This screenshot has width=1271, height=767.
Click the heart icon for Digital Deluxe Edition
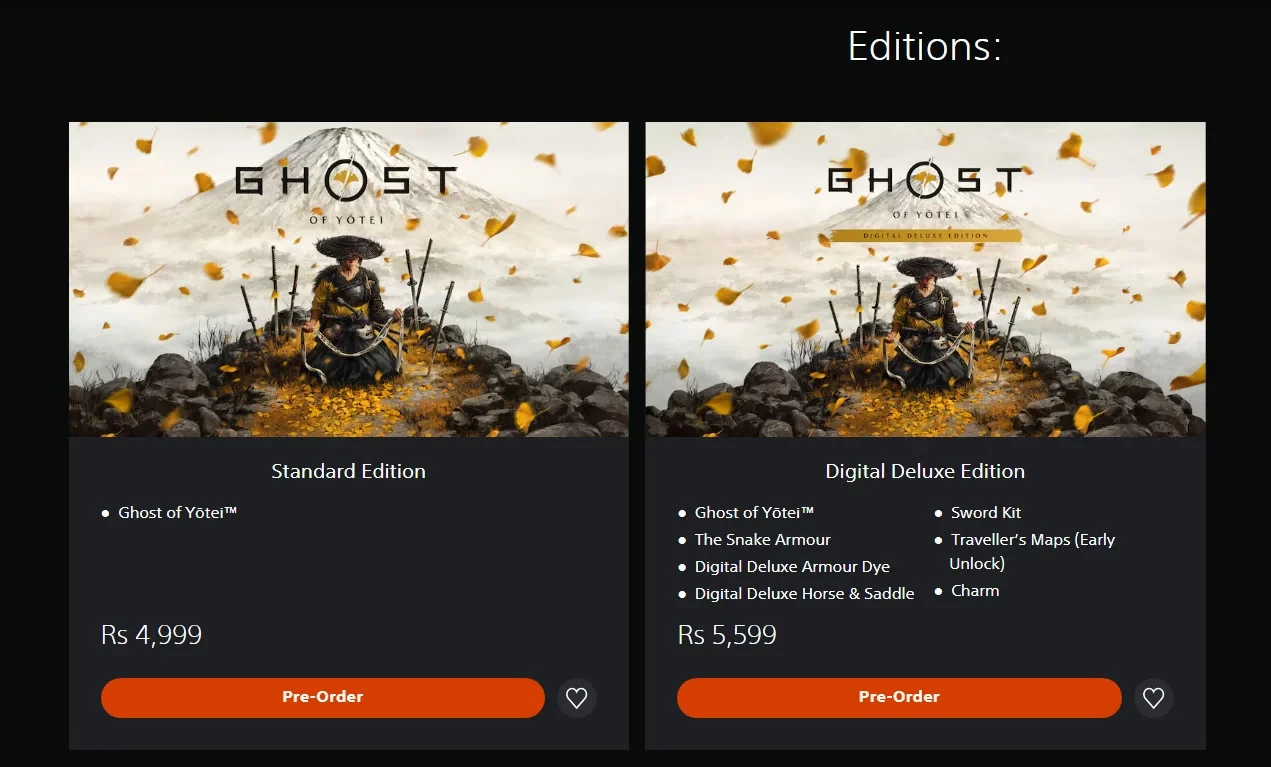coord(1153,698)
